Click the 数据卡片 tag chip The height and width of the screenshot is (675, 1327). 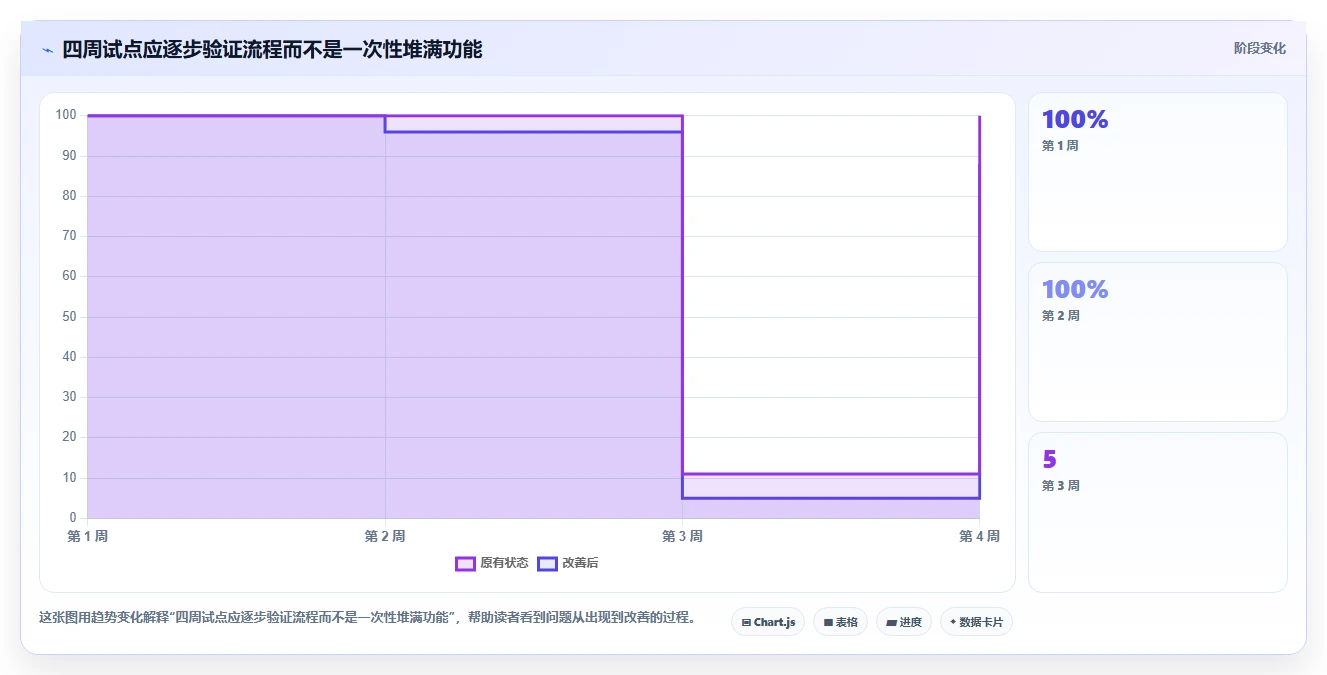977,622
